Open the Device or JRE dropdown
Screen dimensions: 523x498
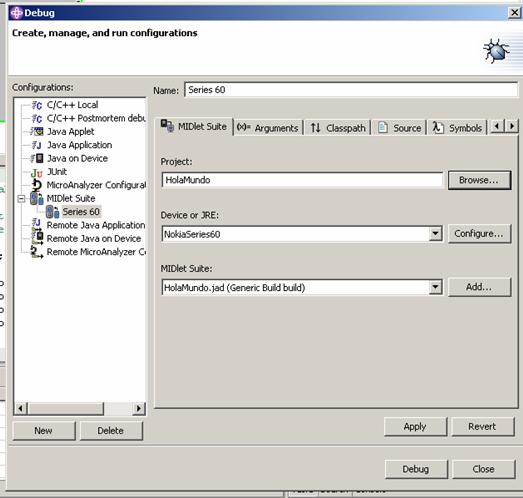tap(435, 233)
